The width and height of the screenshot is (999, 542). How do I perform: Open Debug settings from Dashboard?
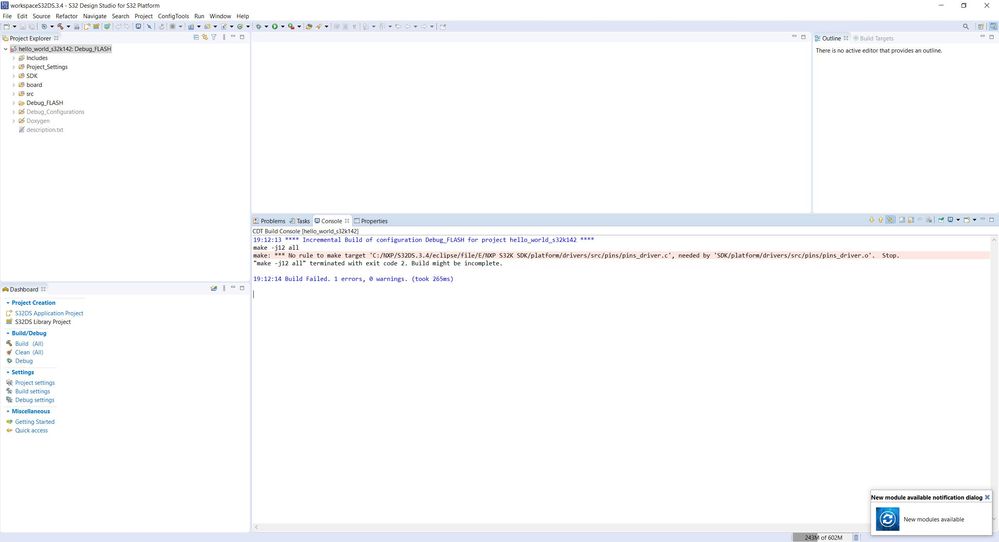(x=34, y=400)
